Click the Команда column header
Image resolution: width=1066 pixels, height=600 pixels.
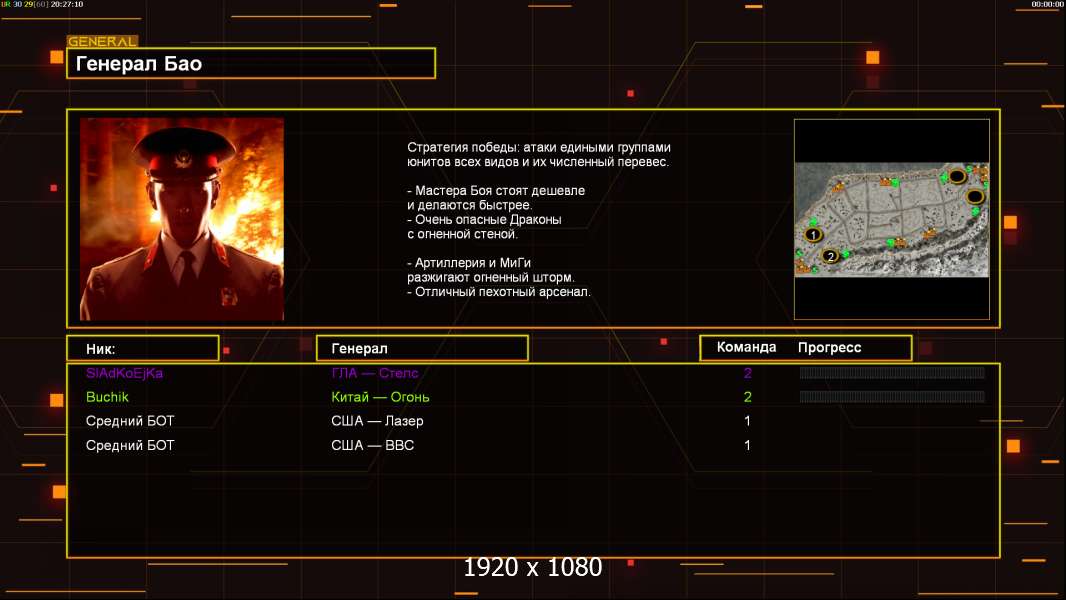(x=746, y=348)
